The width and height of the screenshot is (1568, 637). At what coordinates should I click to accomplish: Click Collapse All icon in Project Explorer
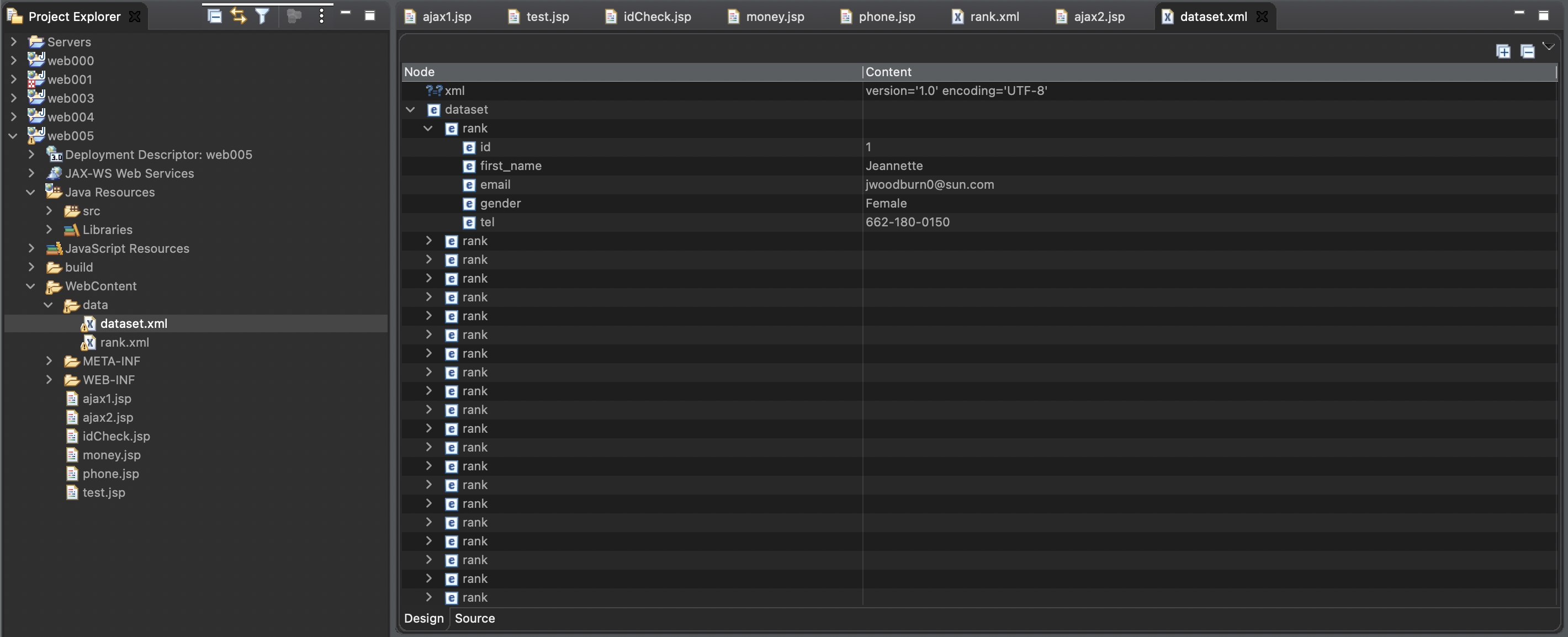(214, 16)
